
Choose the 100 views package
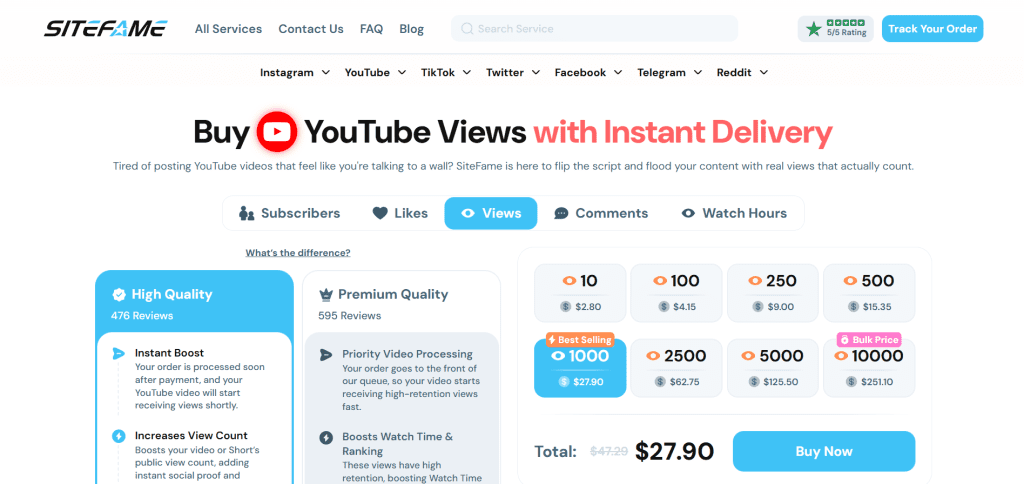point(677,293)
